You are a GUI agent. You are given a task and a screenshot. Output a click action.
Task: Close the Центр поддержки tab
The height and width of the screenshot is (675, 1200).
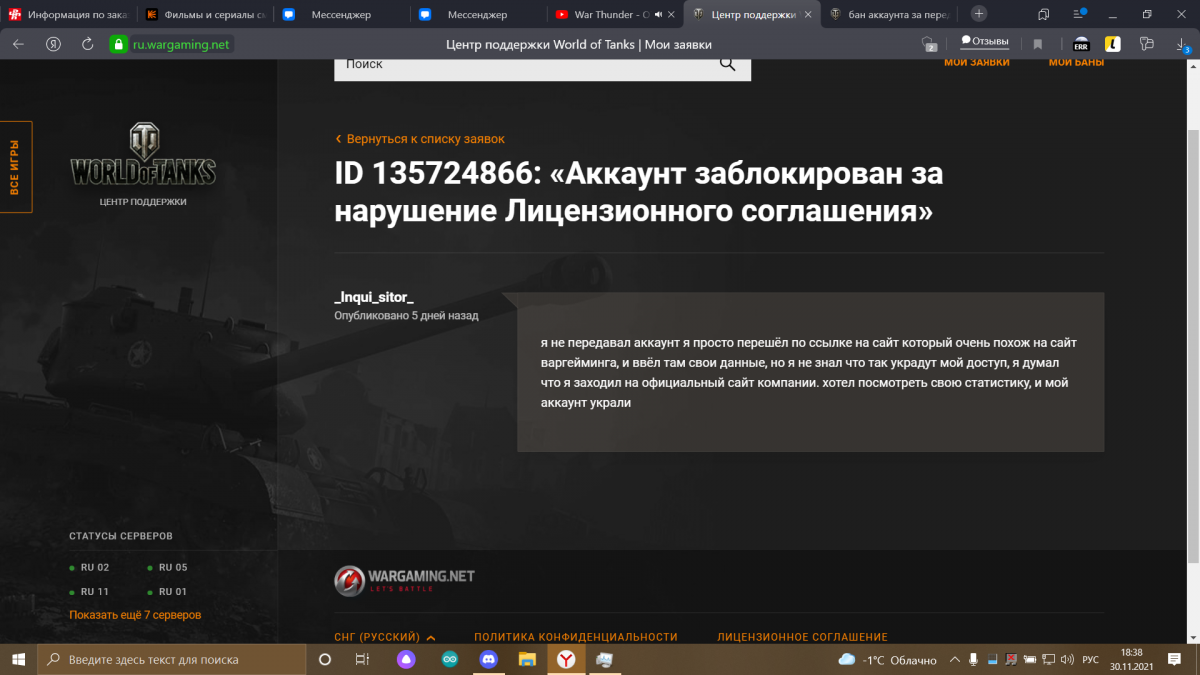point(806,15)
